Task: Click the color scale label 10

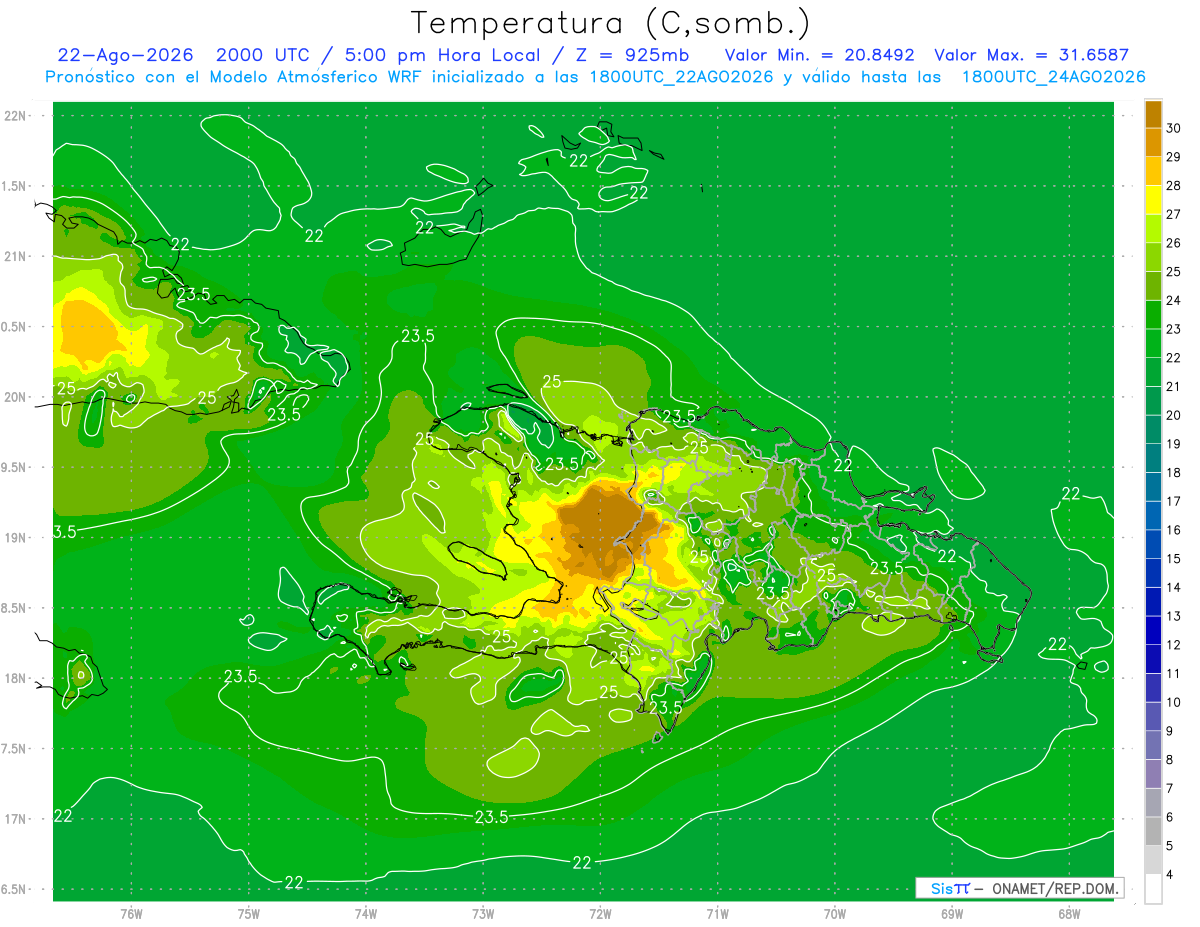Action: click(1174, 702)
